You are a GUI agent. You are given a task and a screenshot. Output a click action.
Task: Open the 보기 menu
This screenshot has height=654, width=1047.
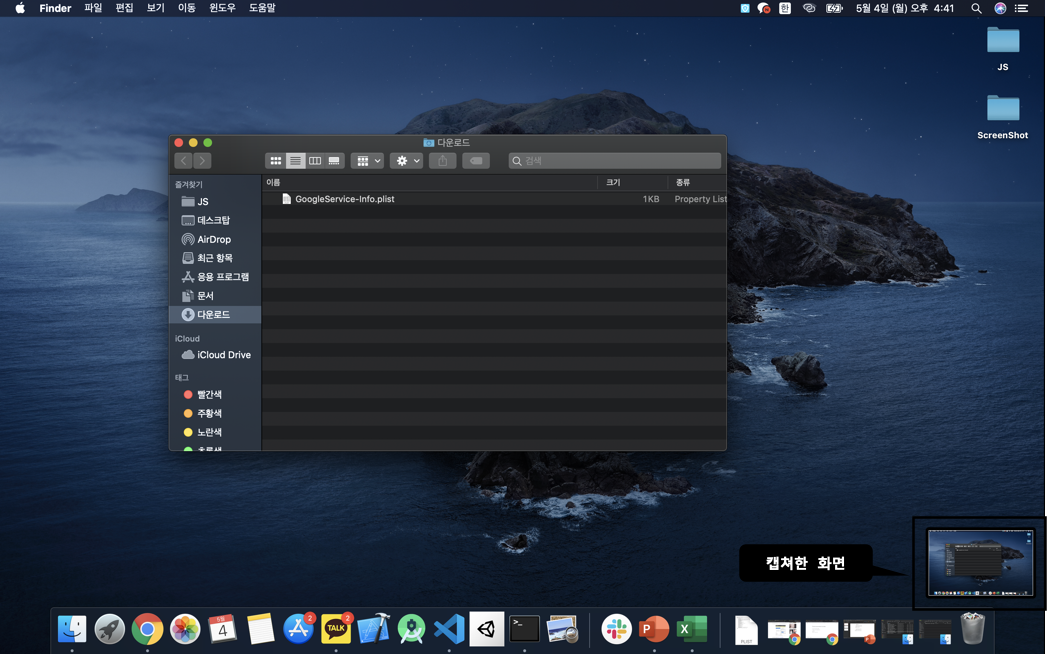[156, 8]
